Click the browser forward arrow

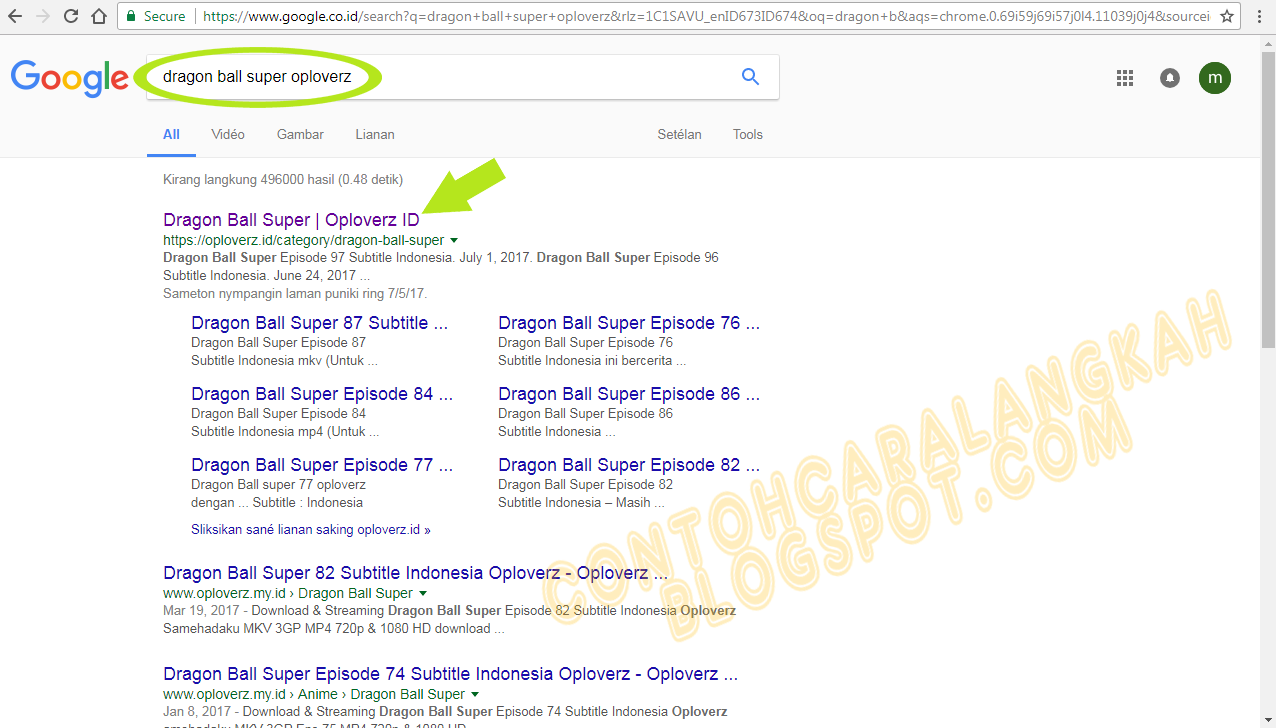tap(43, 16)
